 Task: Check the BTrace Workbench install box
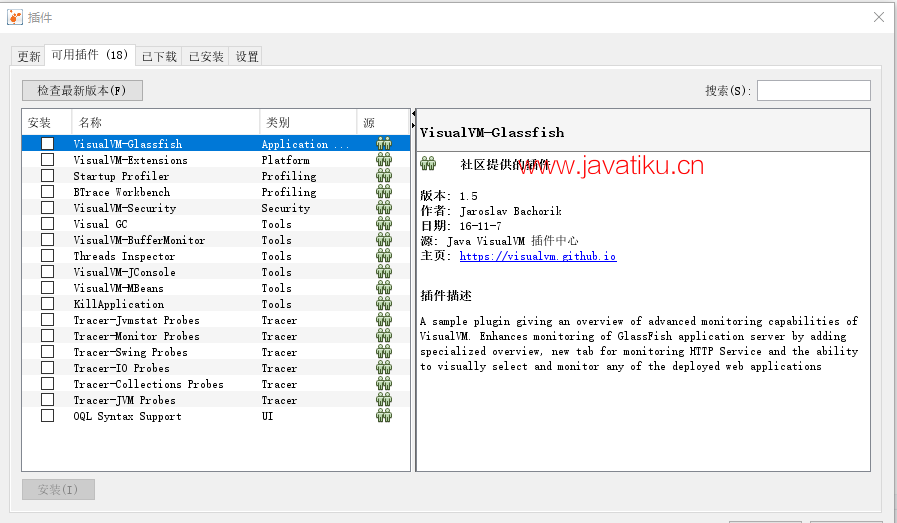(x=47, y=192)
